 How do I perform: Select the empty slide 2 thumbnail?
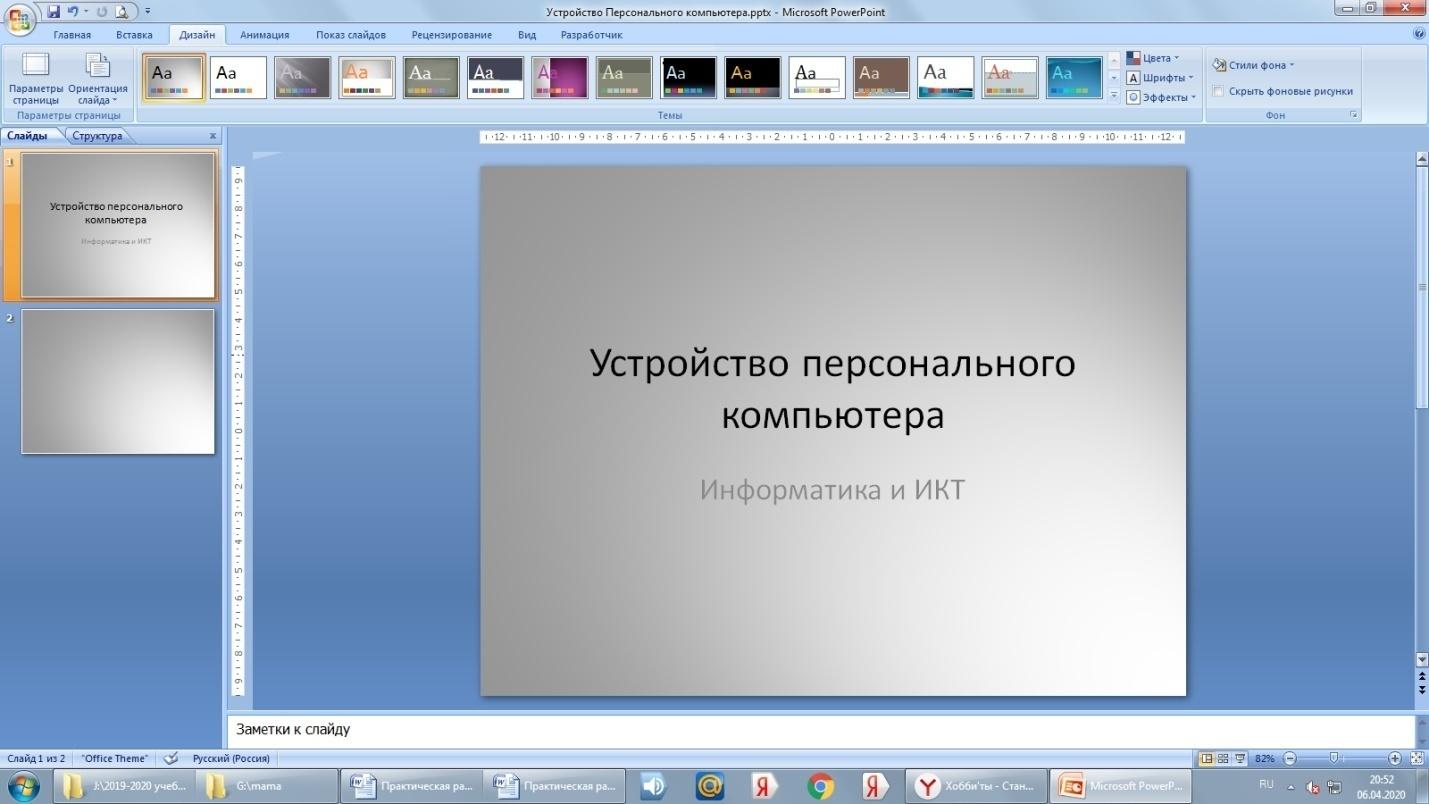(x=118, y=381)
